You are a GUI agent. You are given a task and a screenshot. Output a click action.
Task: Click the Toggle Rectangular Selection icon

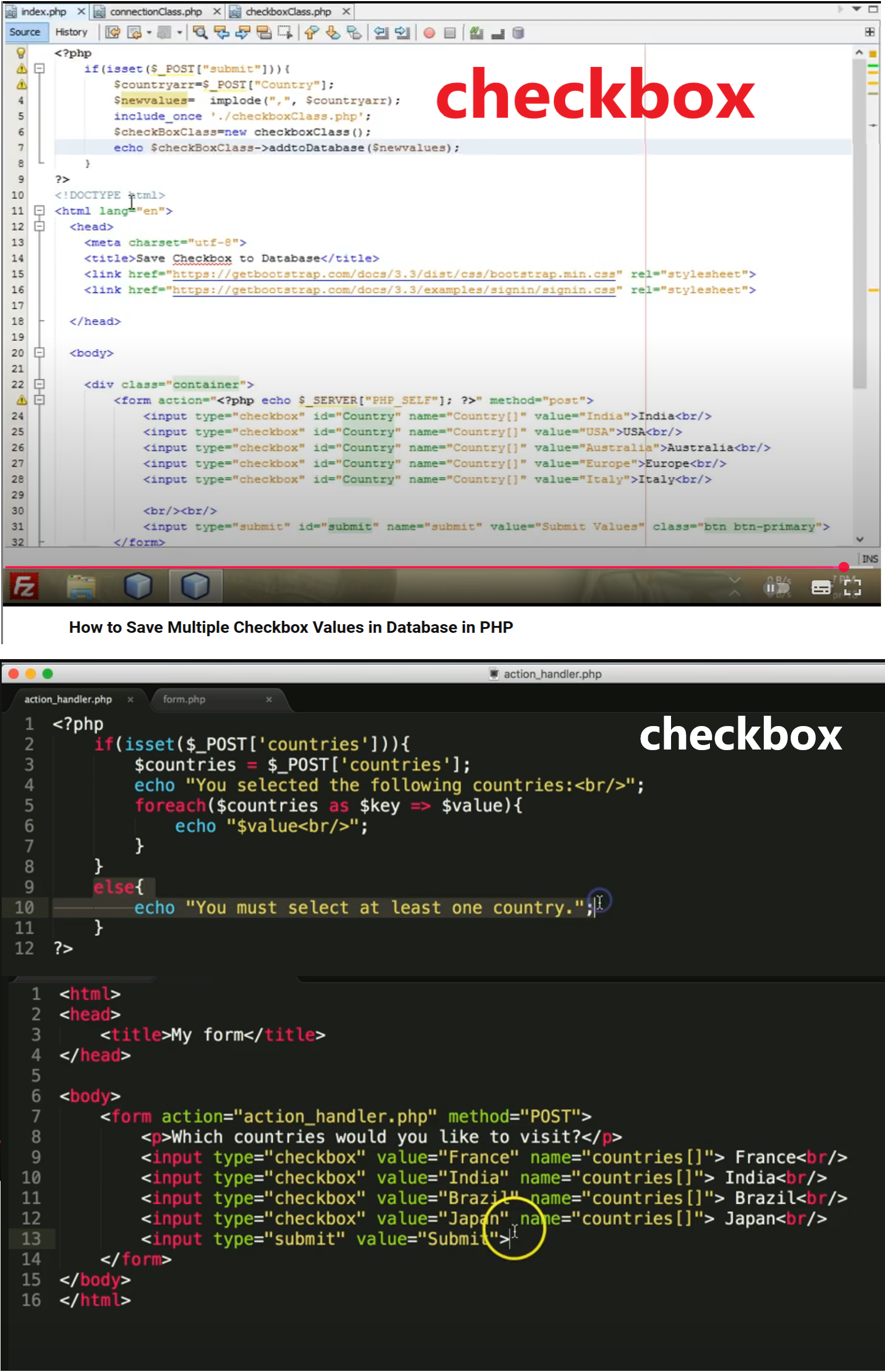click(284, 33)
